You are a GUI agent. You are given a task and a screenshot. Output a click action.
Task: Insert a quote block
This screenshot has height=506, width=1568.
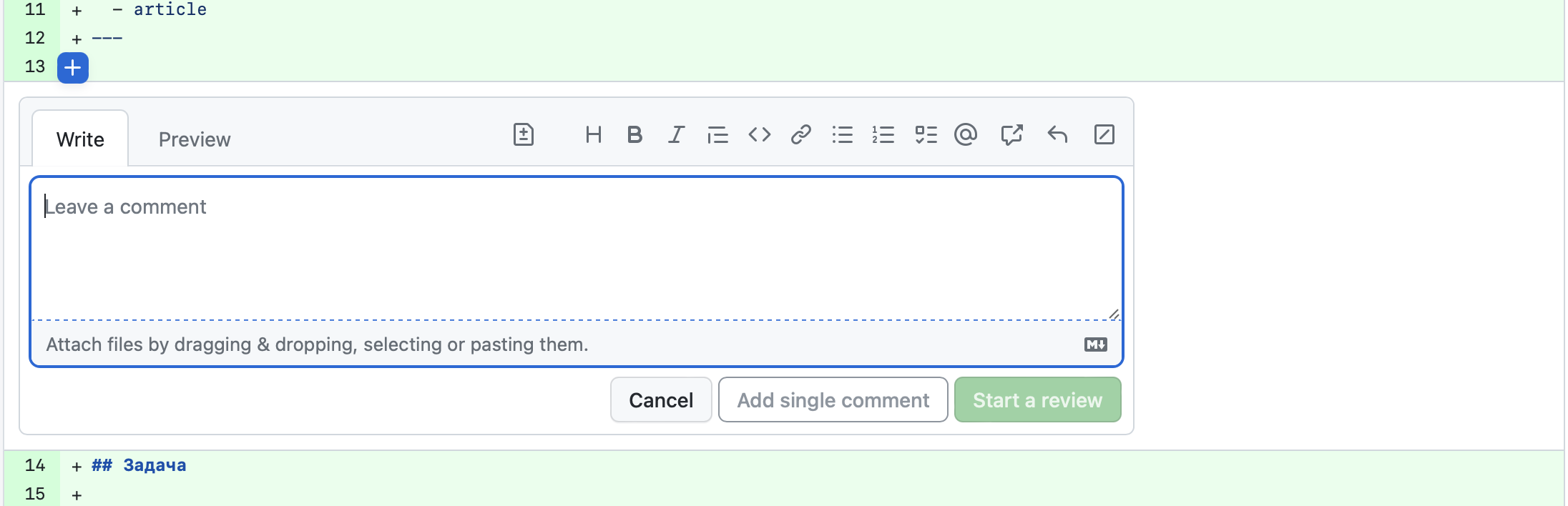(717, 134)
